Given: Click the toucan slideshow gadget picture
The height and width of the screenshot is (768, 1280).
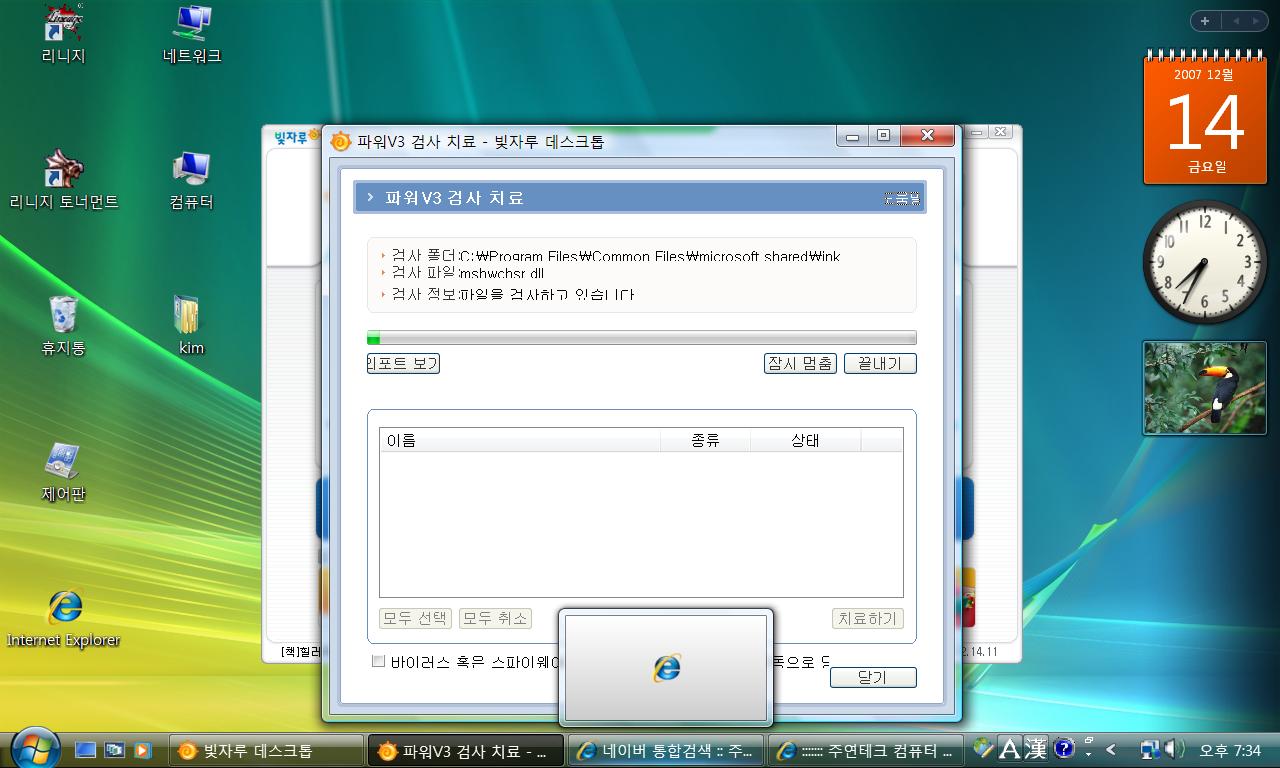Looking at the screenshot, I should pyautogui.click(x=1205, y=388).
